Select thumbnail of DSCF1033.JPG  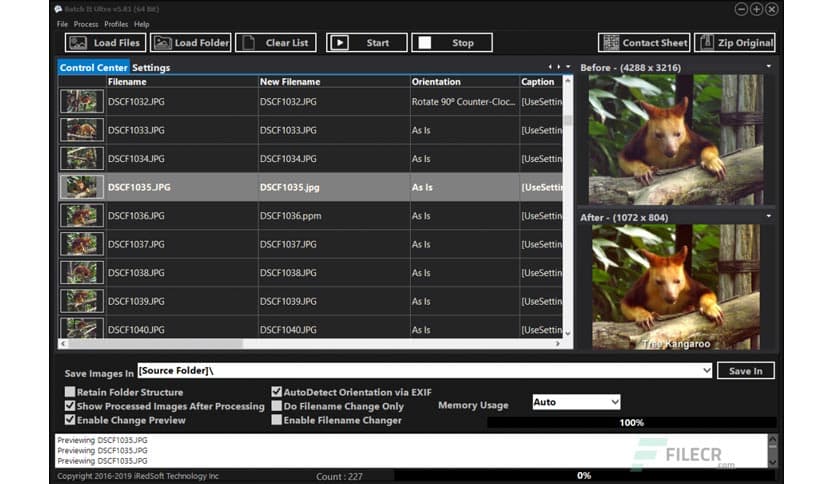click(x=82, y=130)
